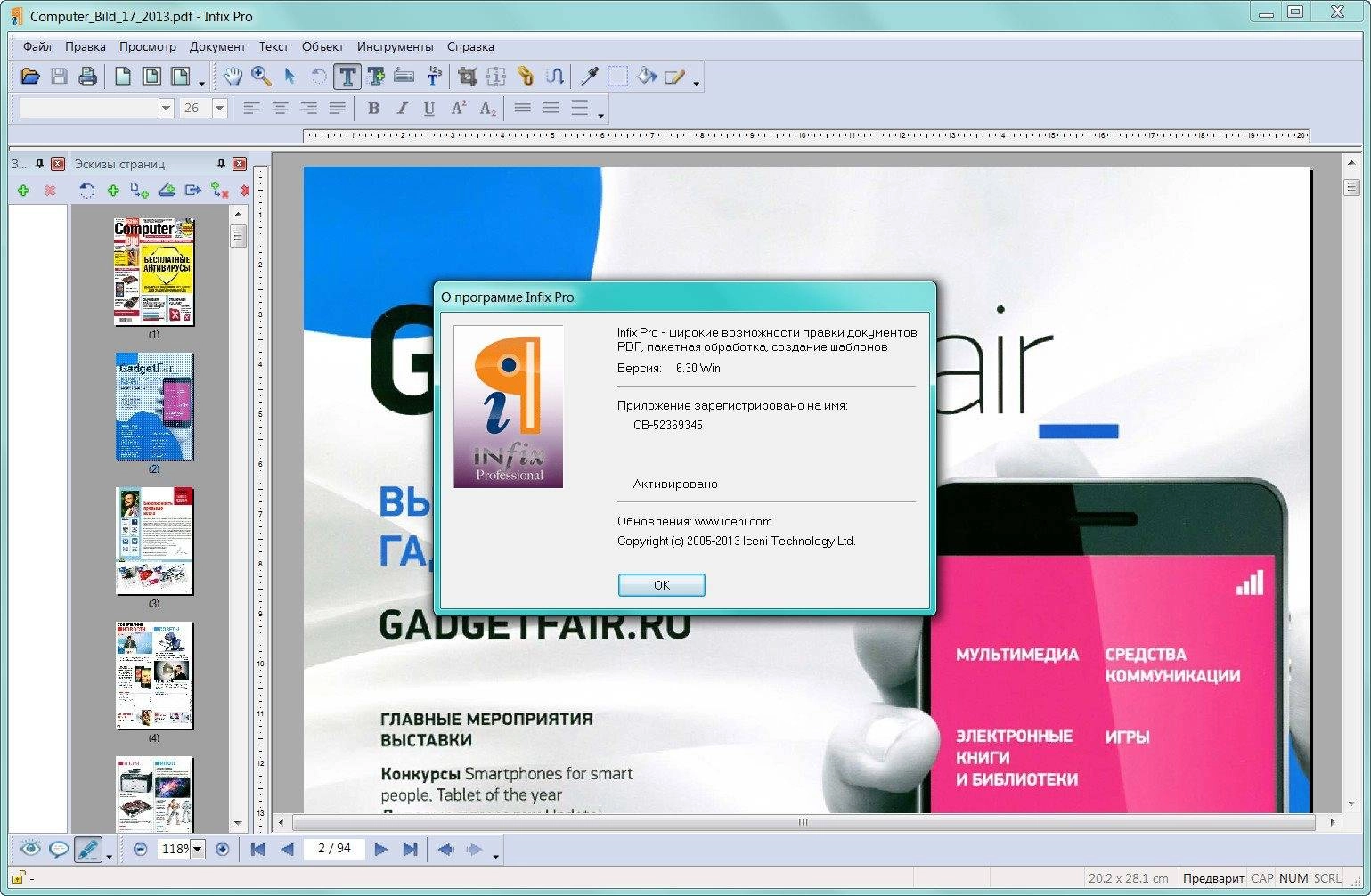Image resolution: width=1371 pixels, height=896 pixels.
Task: Open the Файл menu
Action: pyautogui.click(x=37, y=46)
